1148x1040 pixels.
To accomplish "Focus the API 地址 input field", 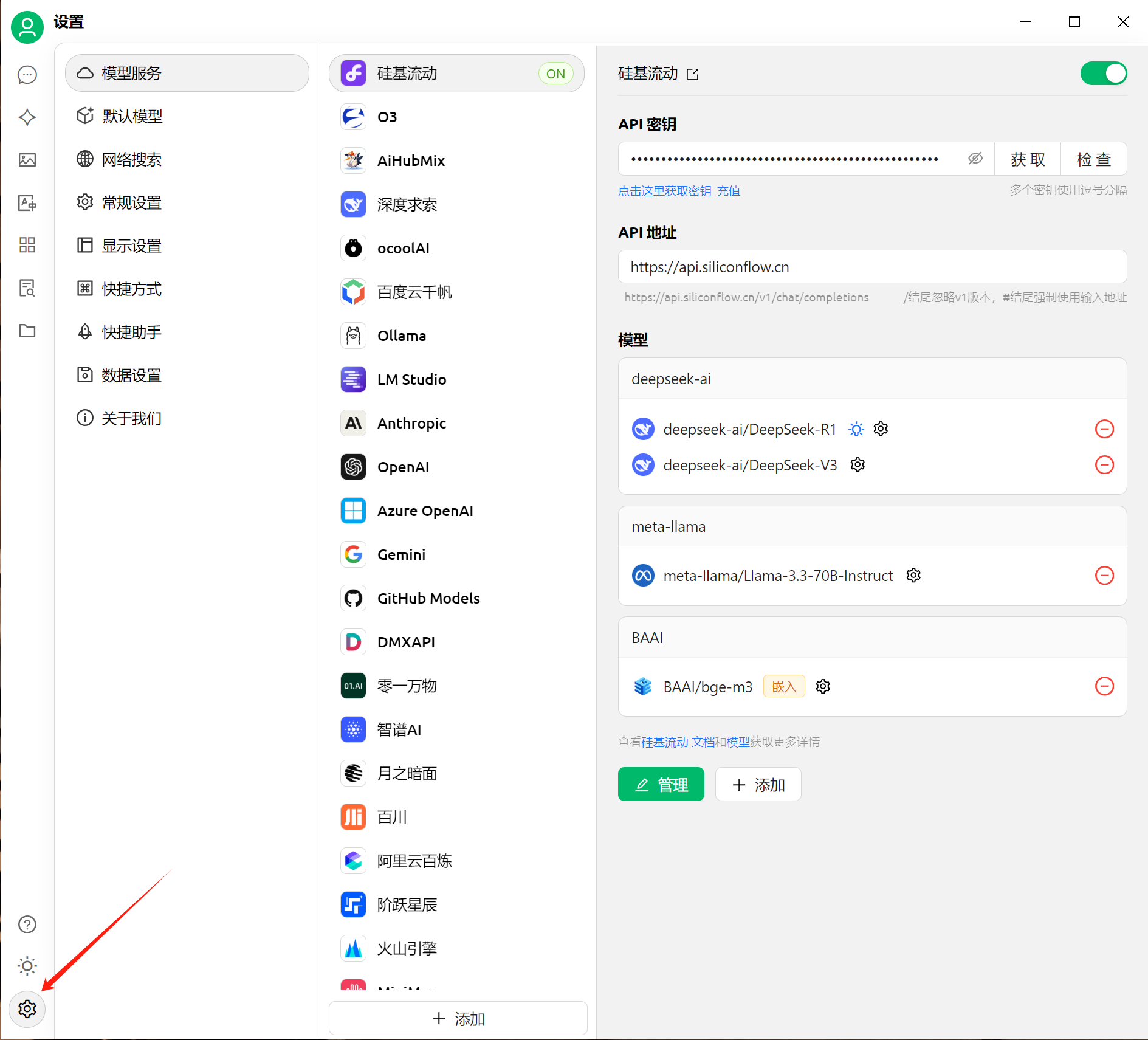I will 873,267.
